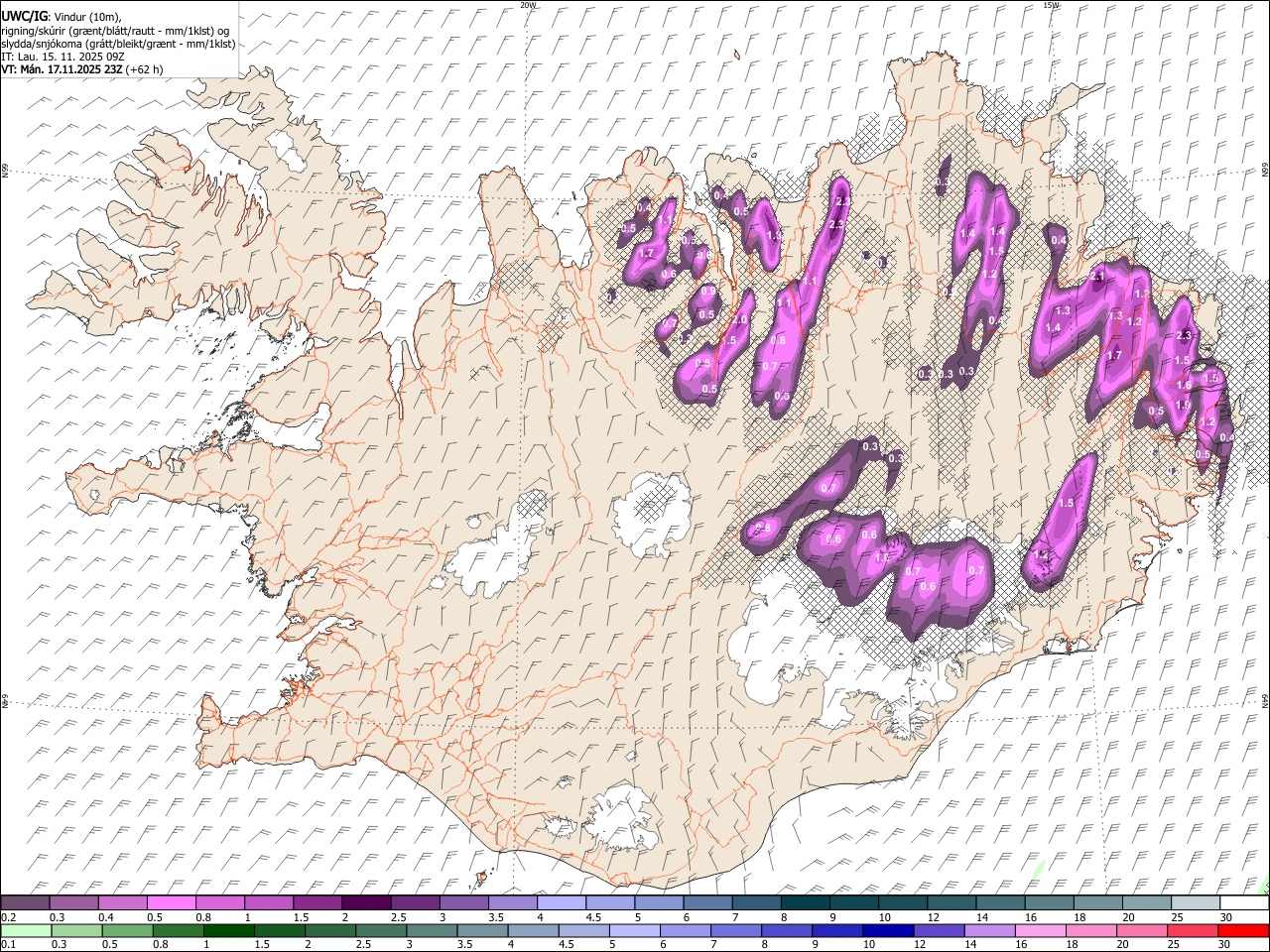Select the 0.5 green swatch in the bottom legend row
1270x952 pixels.
point(127,931)
